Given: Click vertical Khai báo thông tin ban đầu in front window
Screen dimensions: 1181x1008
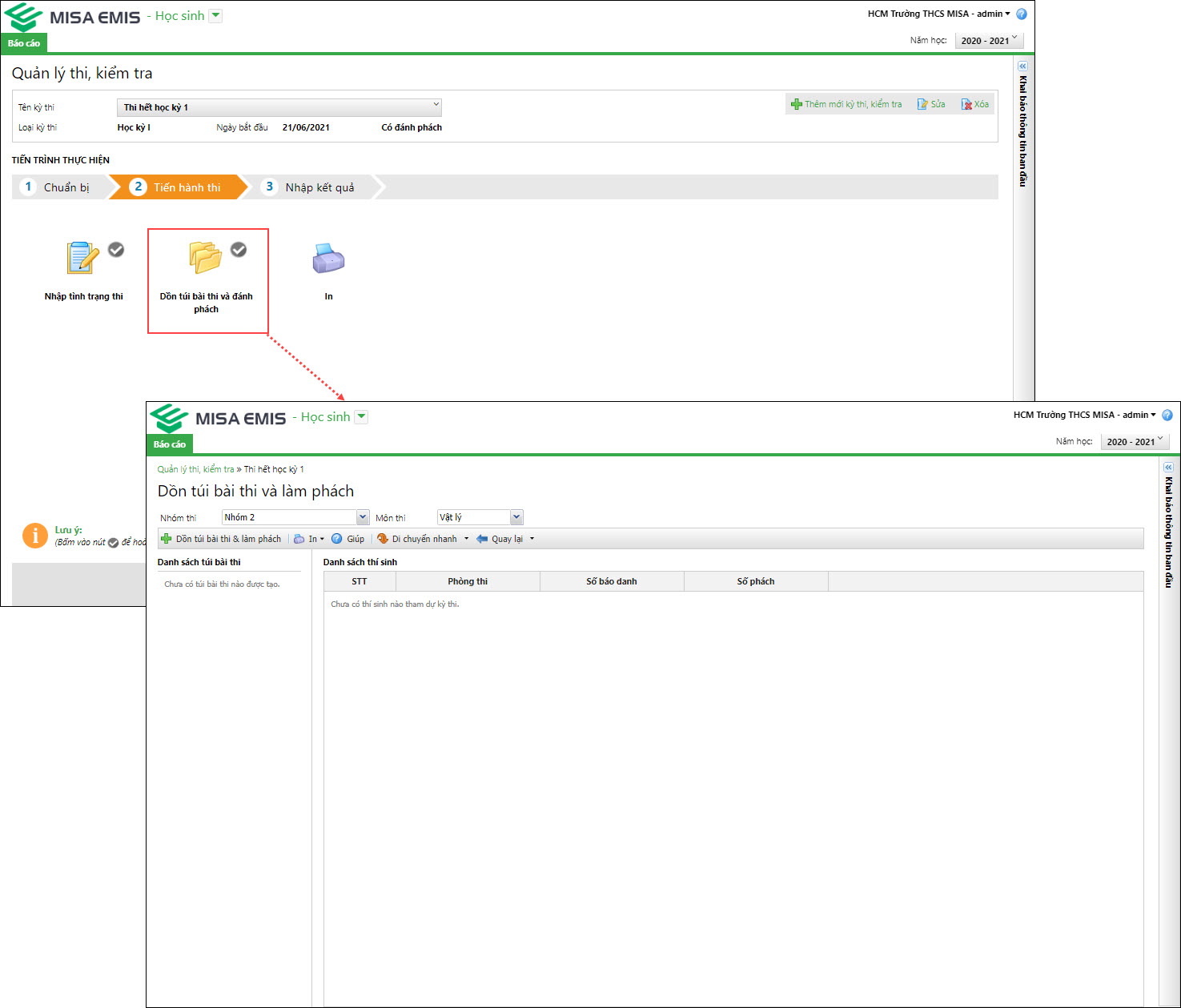Looking at the screenshot, I should point(1168,532).
